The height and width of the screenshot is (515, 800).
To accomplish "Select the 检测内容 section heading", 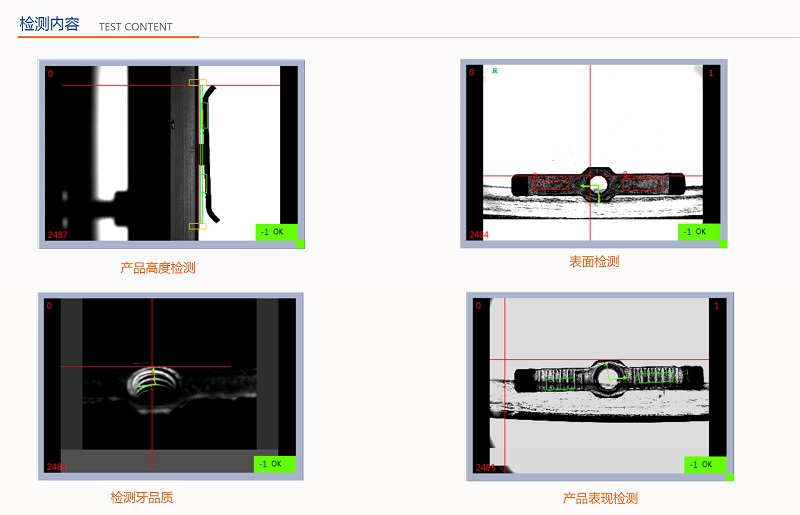I will [49, 24].
